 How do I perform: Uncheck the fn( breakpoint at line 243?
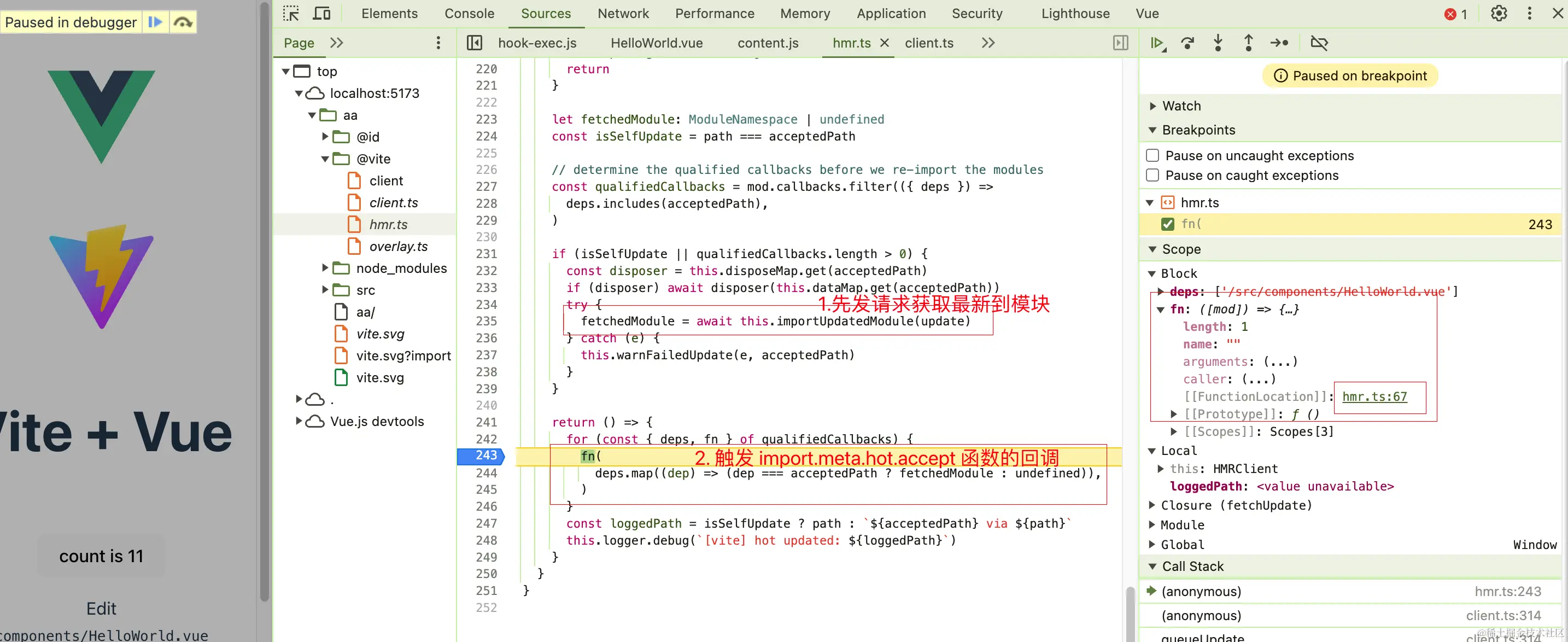[x=1167, y=224]
